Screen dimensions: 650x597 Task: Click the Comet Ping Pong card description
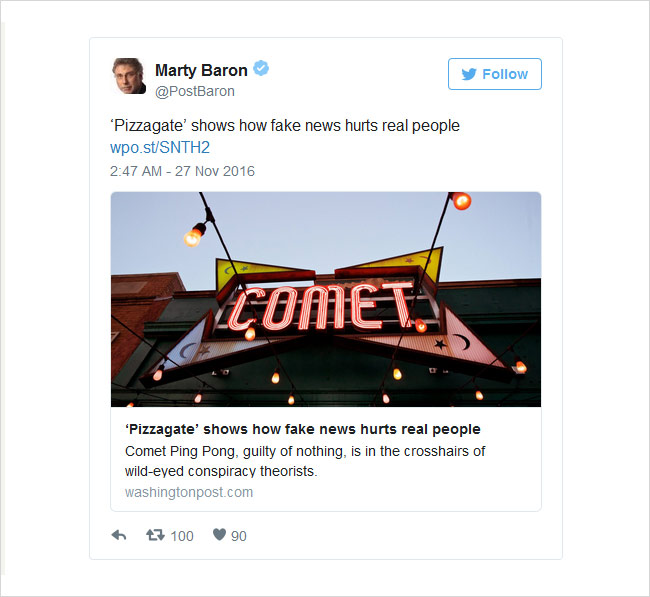coord(305,461)
